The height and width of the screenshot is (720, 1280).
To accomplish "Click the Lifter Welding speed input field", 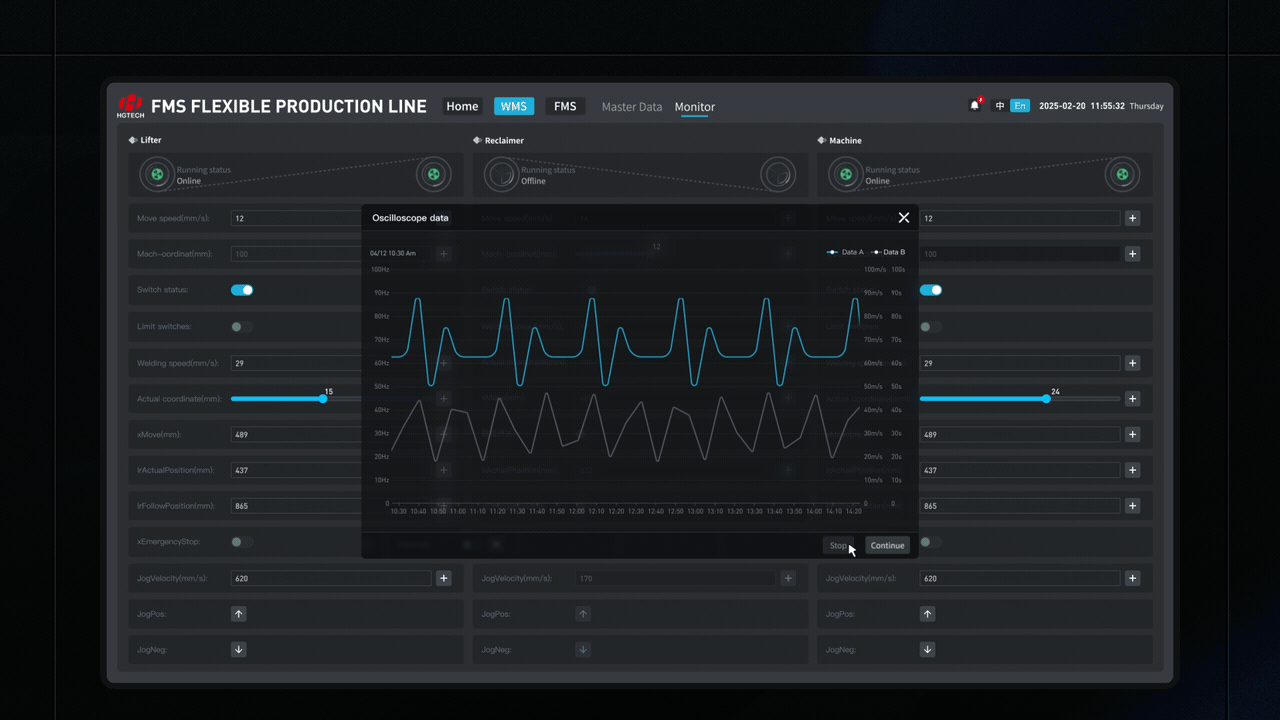I will click(297, 363).
